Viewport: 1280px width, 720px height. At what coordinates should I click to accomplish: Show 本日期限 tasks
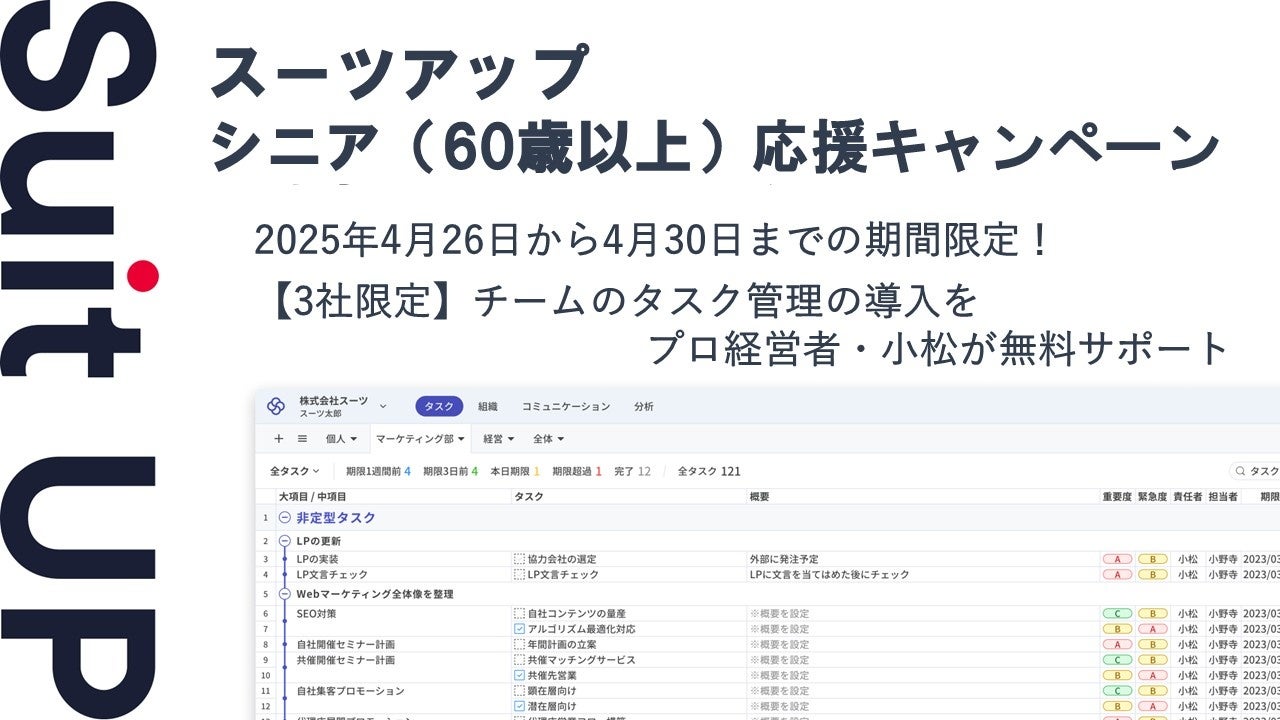tap(515, 471)
